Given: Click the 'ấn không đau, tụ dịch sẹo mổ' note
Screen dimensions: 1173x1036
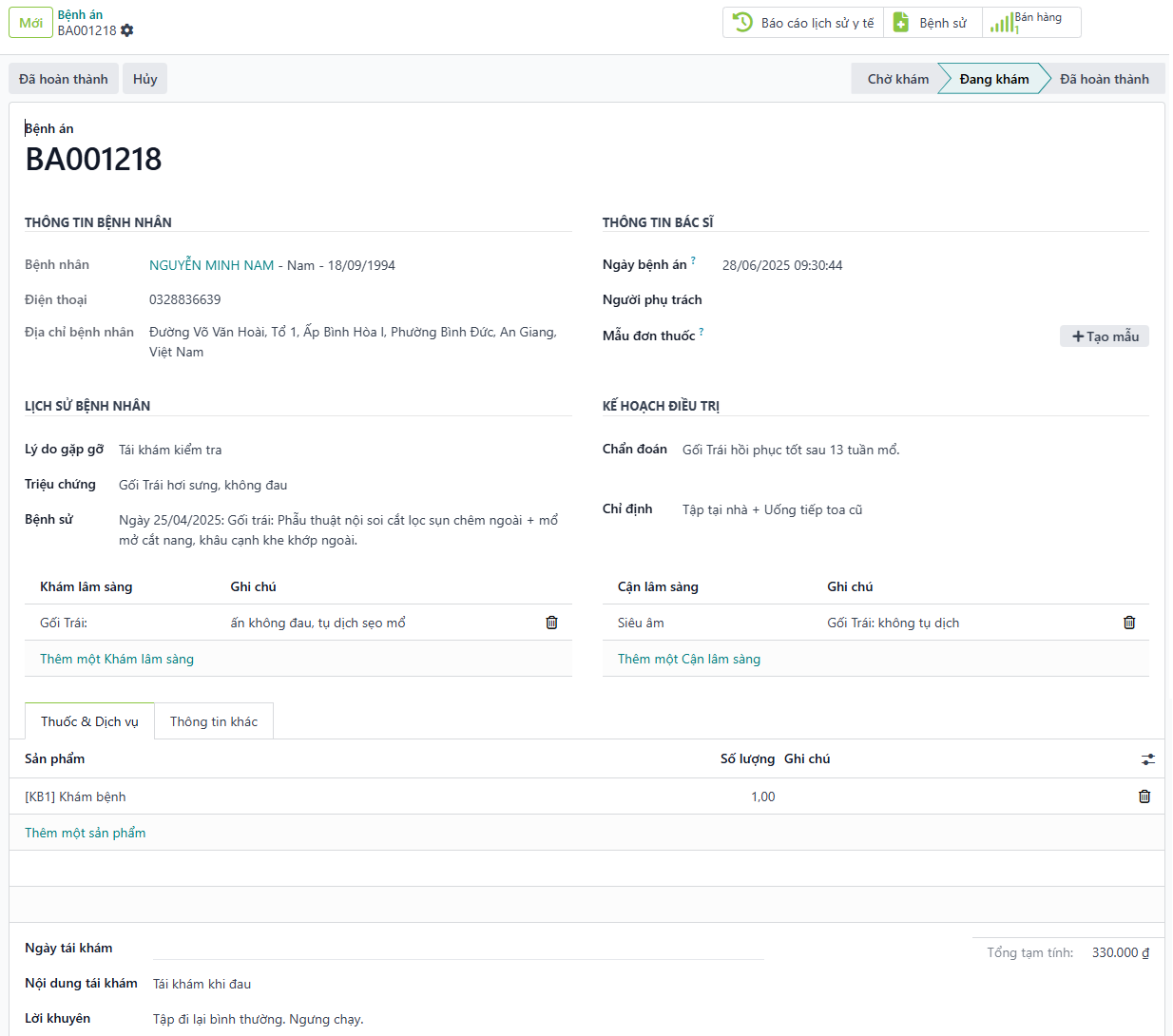Looking at the screenshot, I should coord(317,623).
